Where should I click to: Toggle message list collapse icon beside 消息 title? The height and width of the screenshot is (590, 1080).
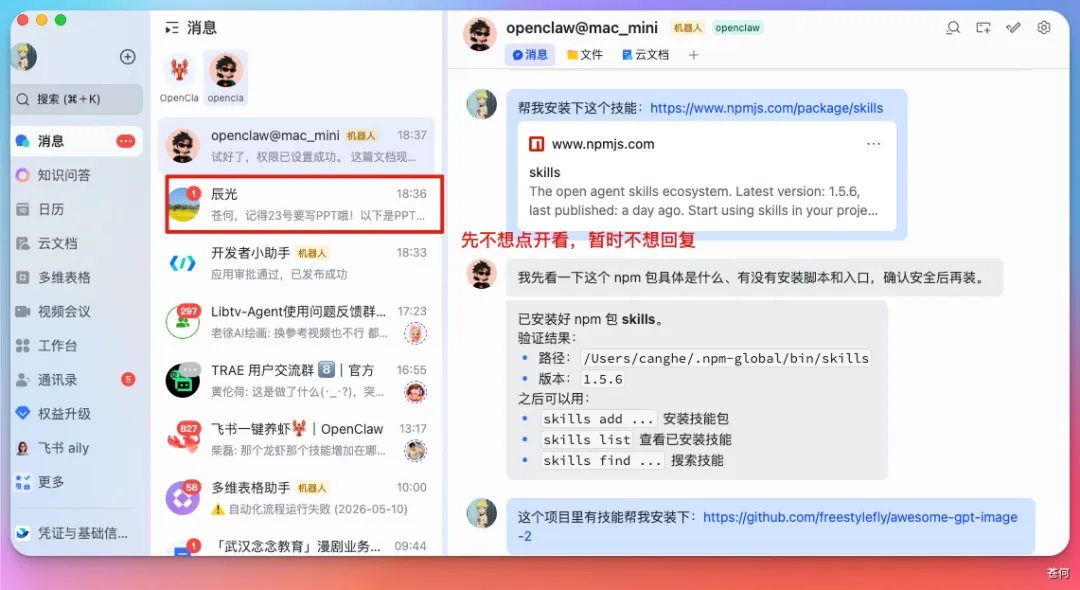(x=172, y=28)
